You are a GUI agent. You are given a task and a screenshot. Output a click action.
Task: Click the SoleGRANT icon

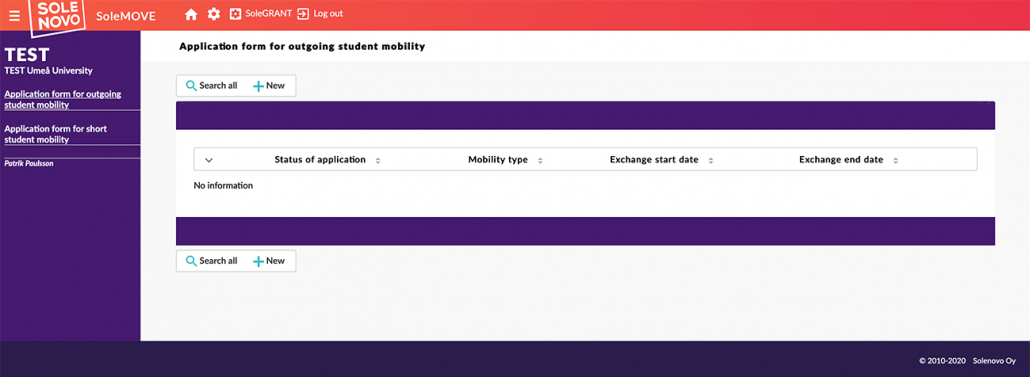tap(235, 14)
